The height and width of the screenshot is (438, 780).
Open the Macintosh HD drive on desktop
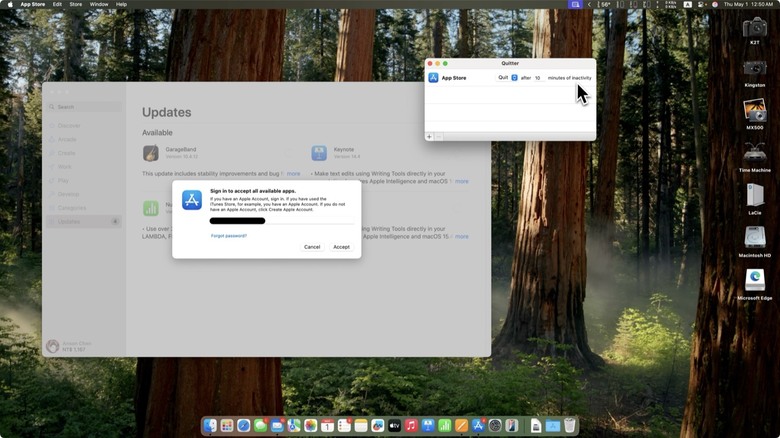755,241
